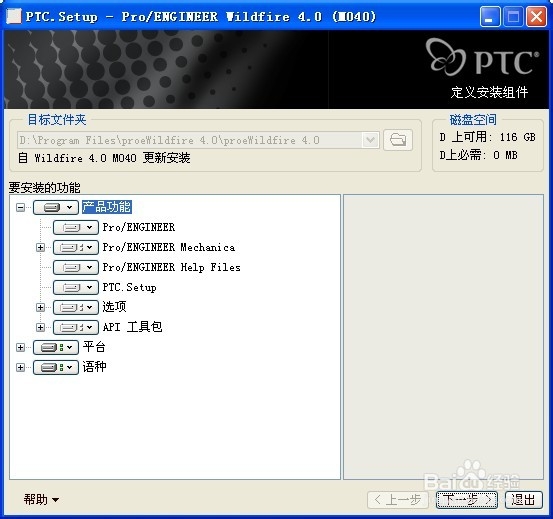Screen dimensions: 553x519
Task: Expand the 平台 tree node
Action: 20,348
